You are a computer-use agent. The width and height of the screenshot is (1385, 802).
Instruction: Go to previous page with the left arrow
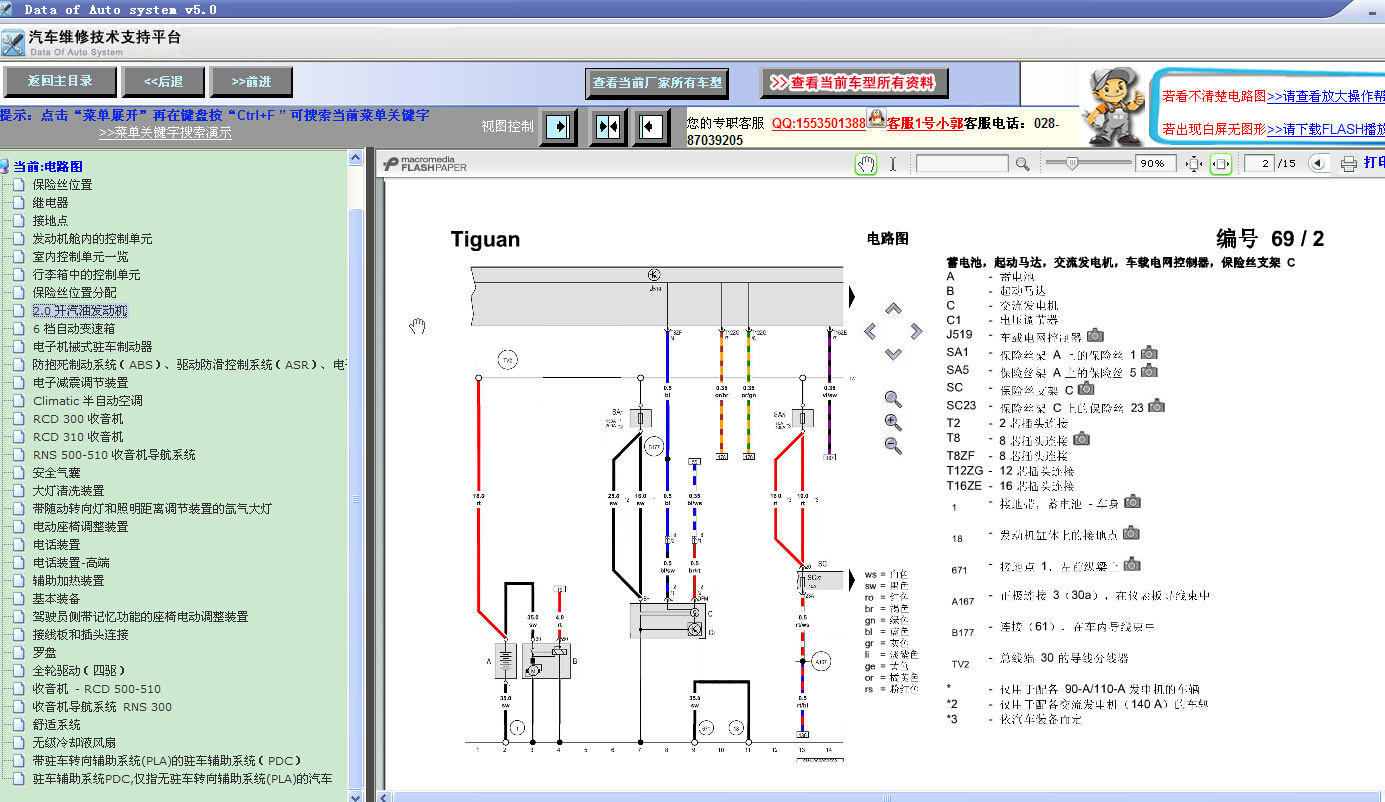pos(1317,164)
